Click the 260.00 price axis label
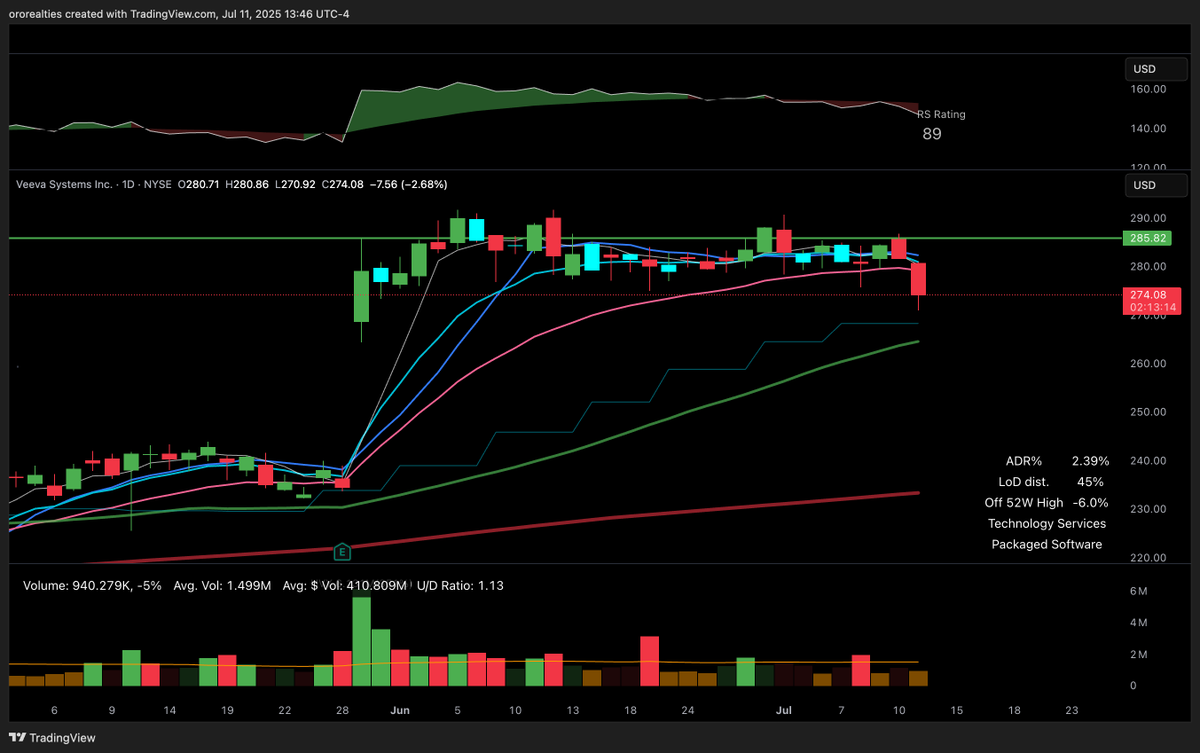Image resolution: width=1200 pixels, height=753 pixels. pyautogui.click(x=1147, y=363)
